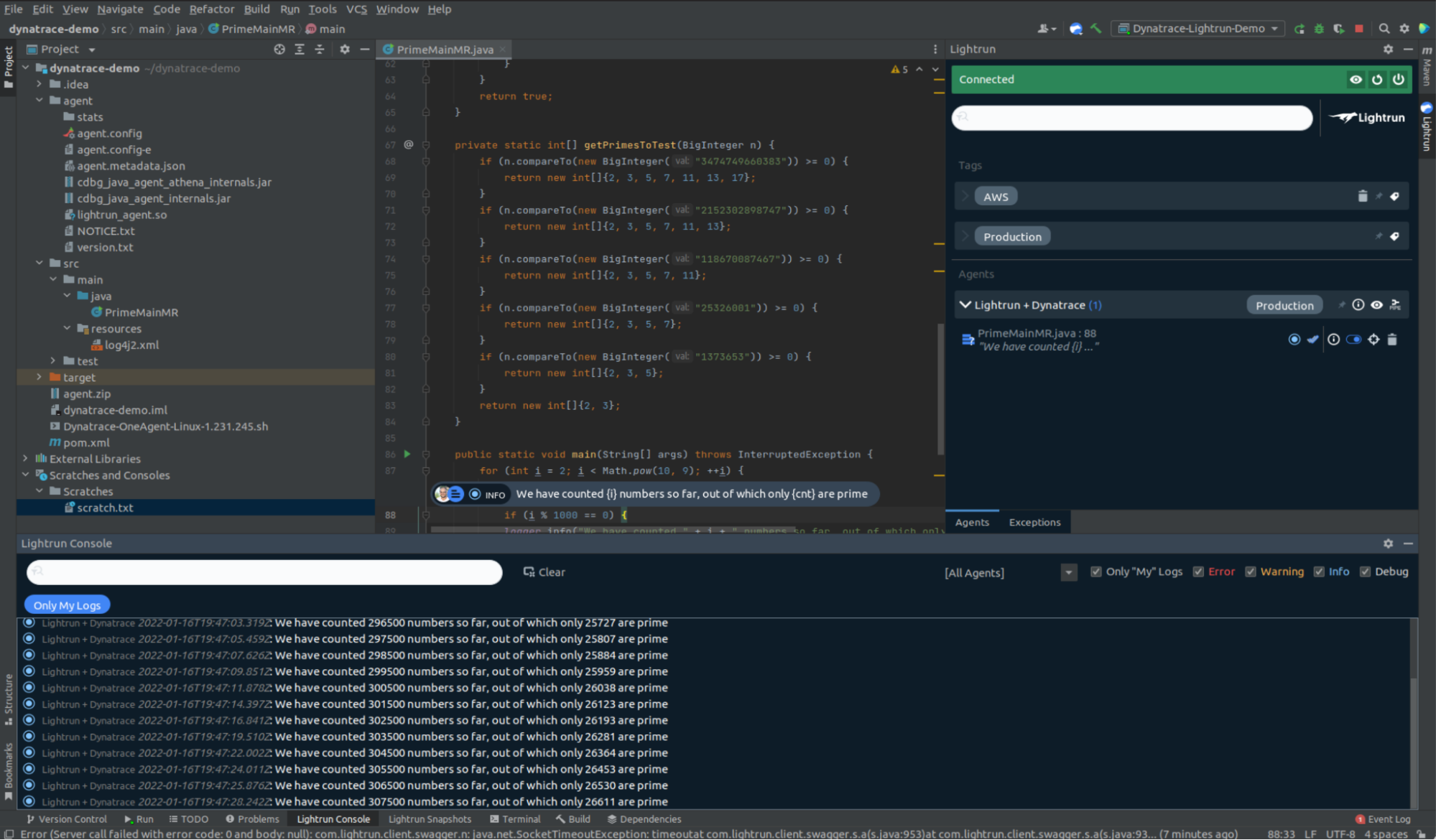
Task: Open info for Lightrun + Dynatrace agent
Action: point(1358,305)
